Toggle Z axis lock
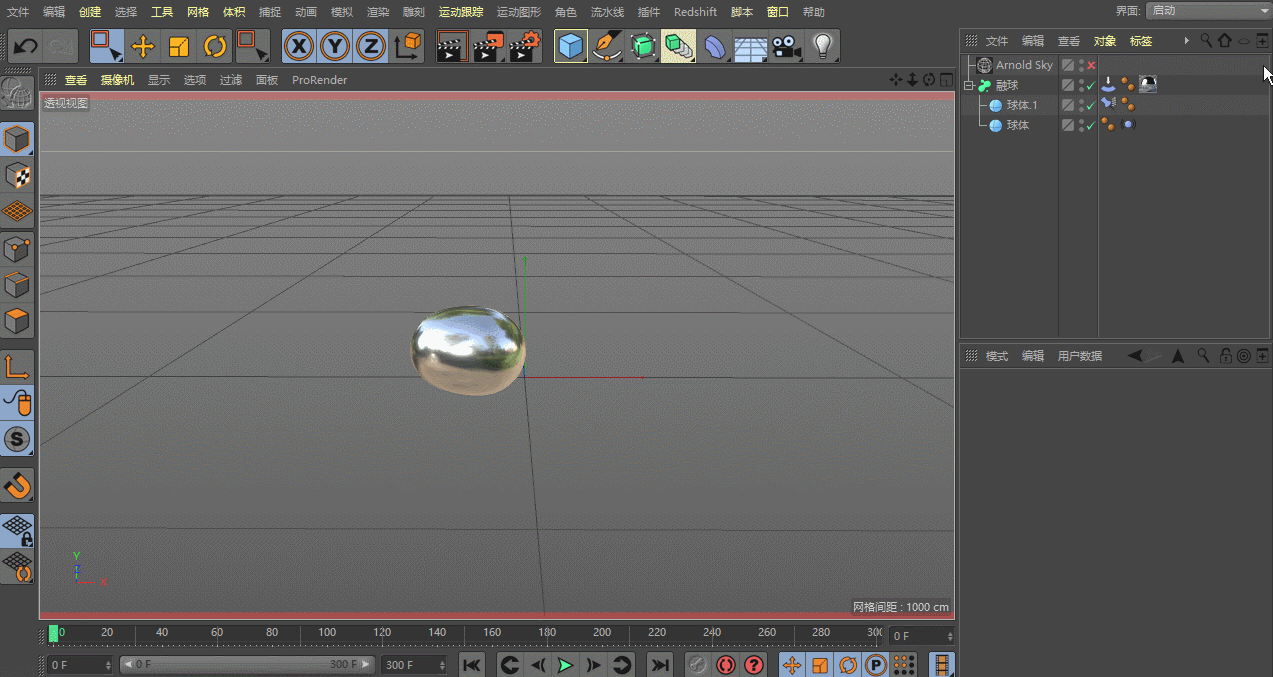Viewport: 1273px width, 677px height. click(370, 47)
